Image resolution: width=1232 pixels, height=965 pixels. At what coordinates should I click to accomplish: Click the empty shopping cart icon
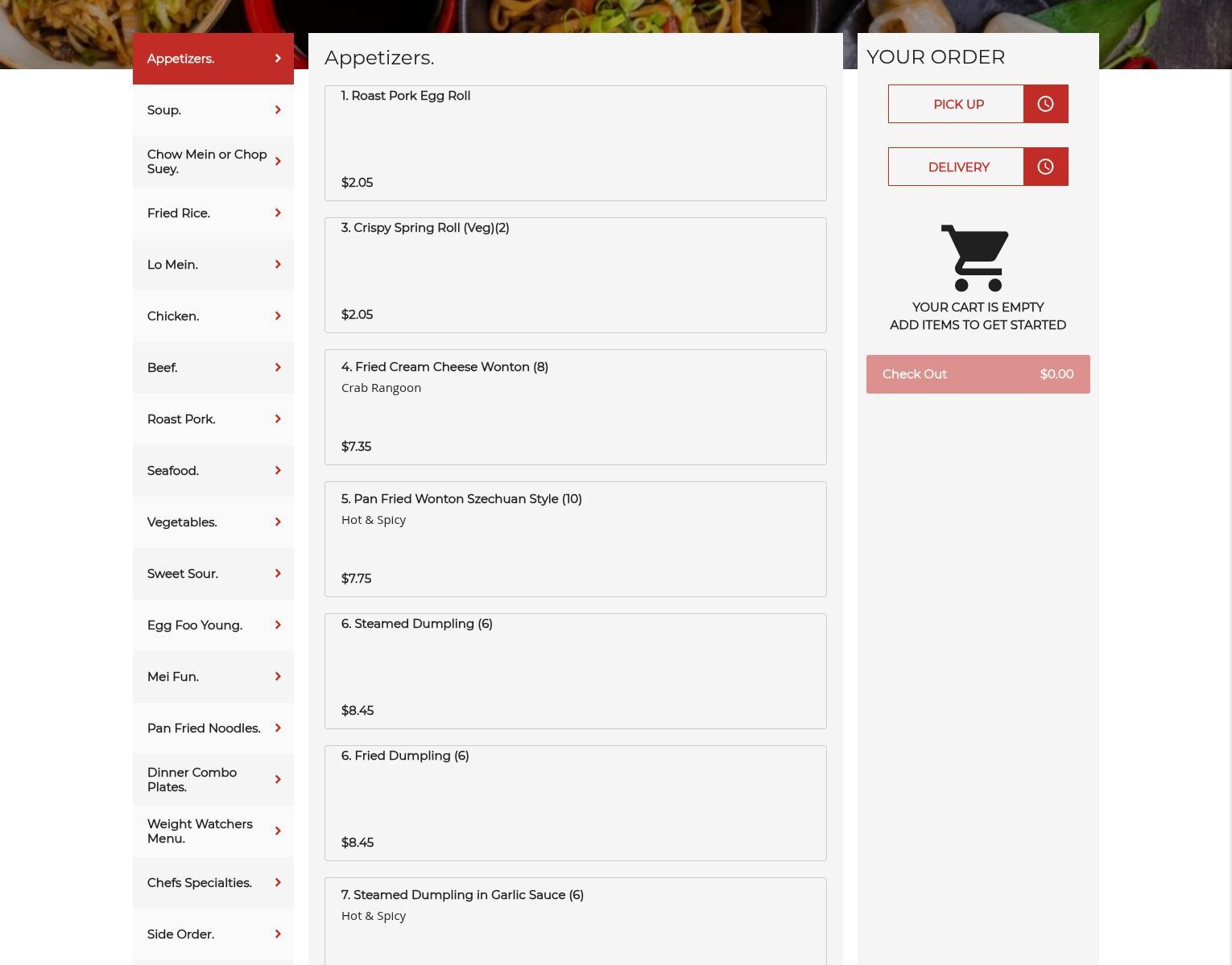pos(975,258)
